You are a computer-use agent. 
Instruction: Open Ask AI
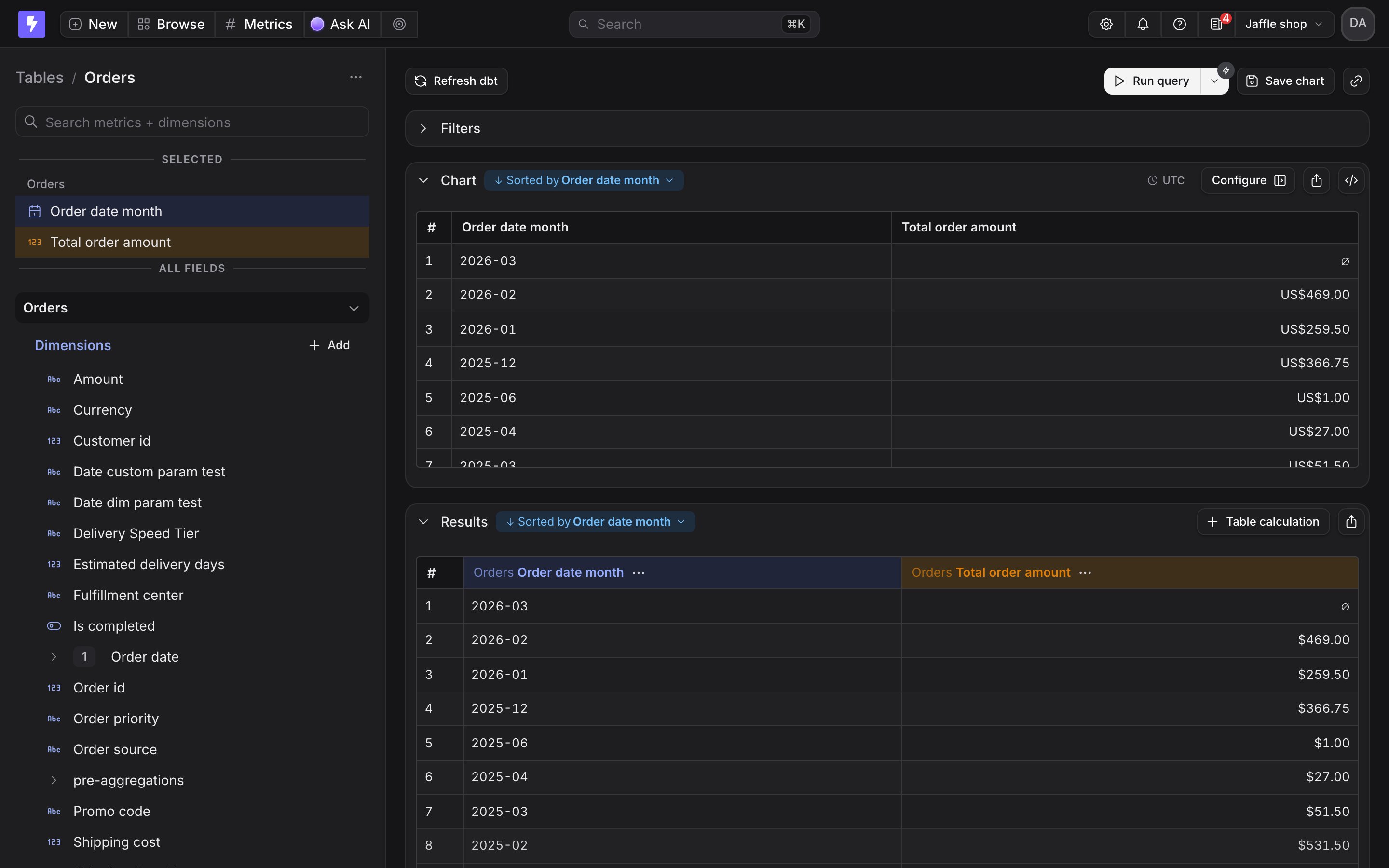click(341, 24)
